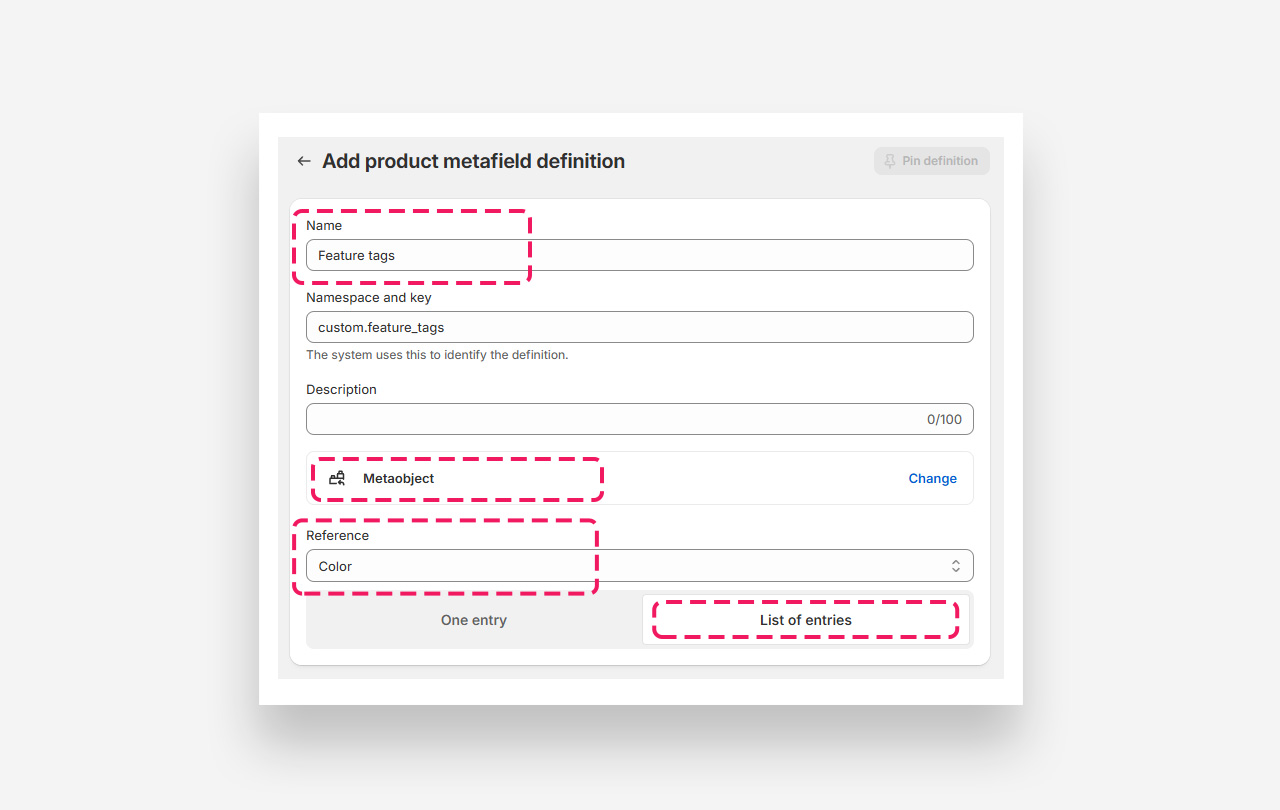The width and height of the screenshot is (1280, 810).
Task: Click the Namespace and key input field
Action: pyautogui.click(x=639, y=327)
